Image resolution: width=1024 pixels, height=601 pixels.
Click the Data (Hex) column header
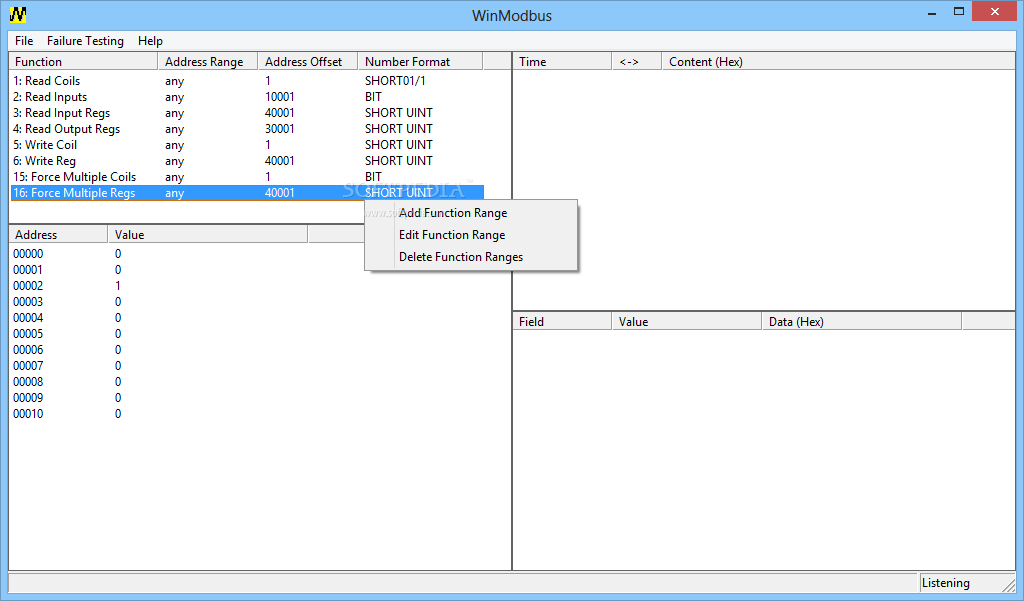pos(861,321)
